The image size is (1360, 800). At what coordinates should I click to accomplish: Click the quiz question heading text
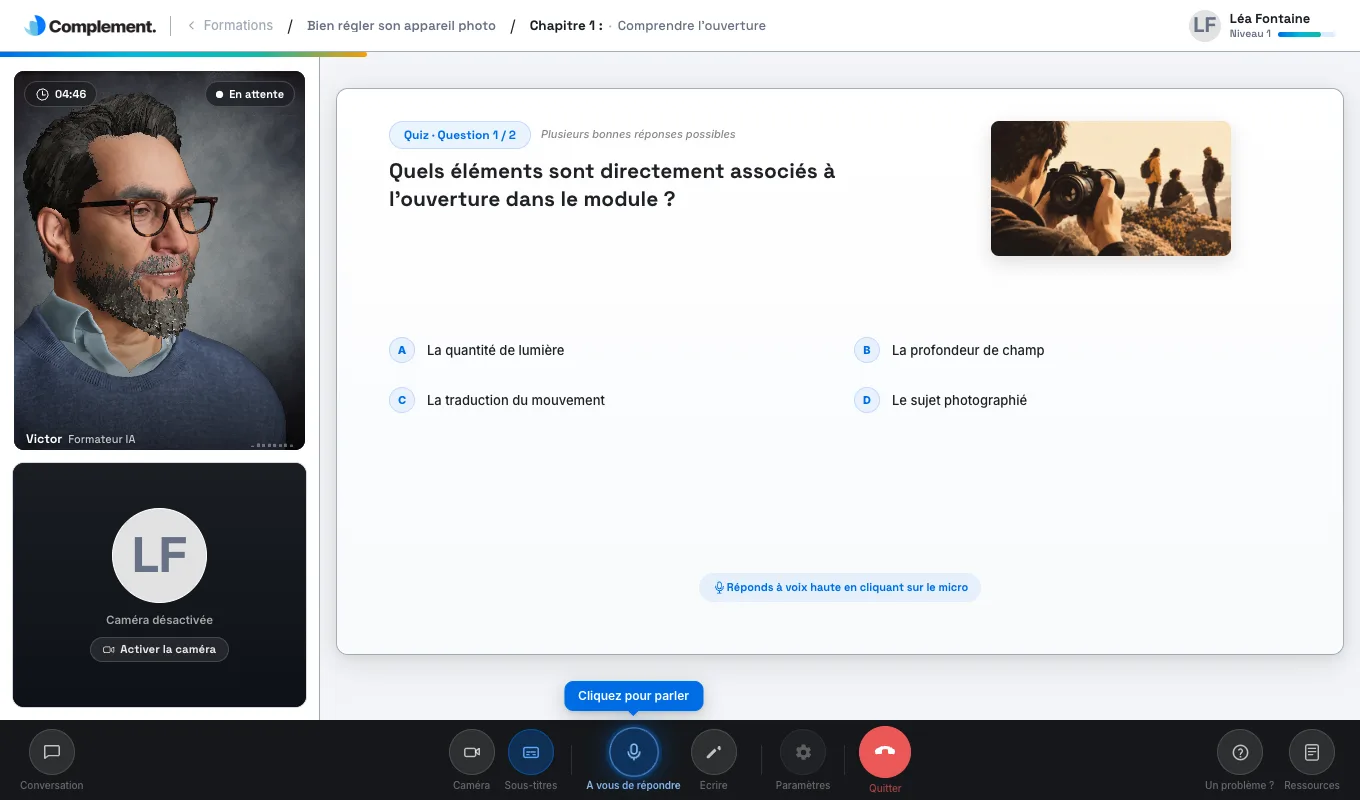pos(612,185)
